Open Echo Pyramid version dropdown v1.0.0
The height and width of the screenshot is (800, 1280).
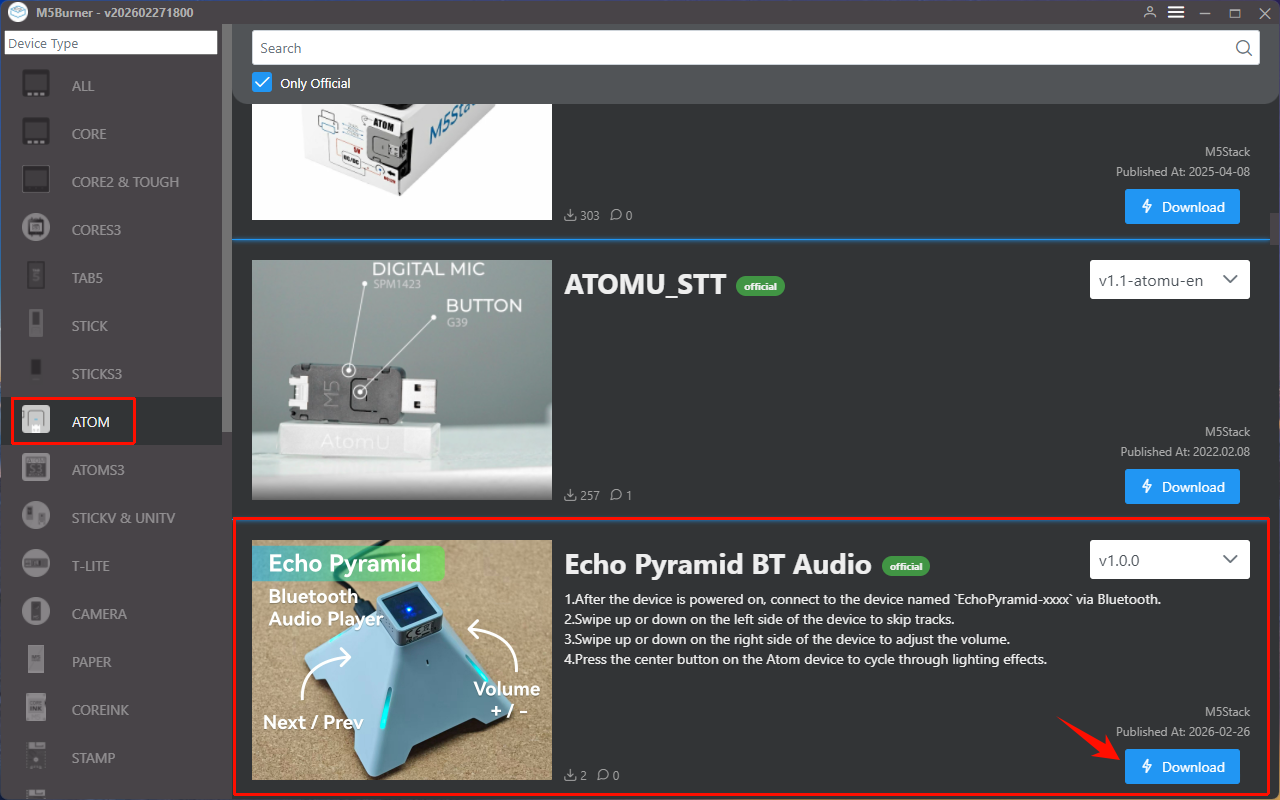coord(1169,560)
